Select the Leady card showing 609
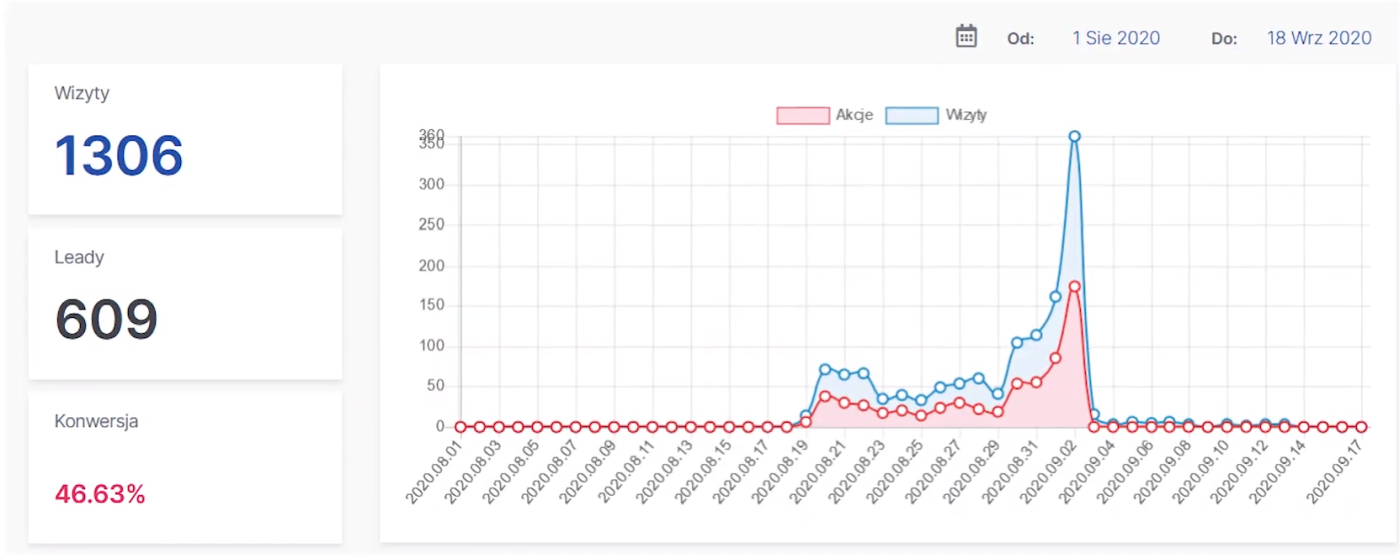 click(x=185, y=304)
